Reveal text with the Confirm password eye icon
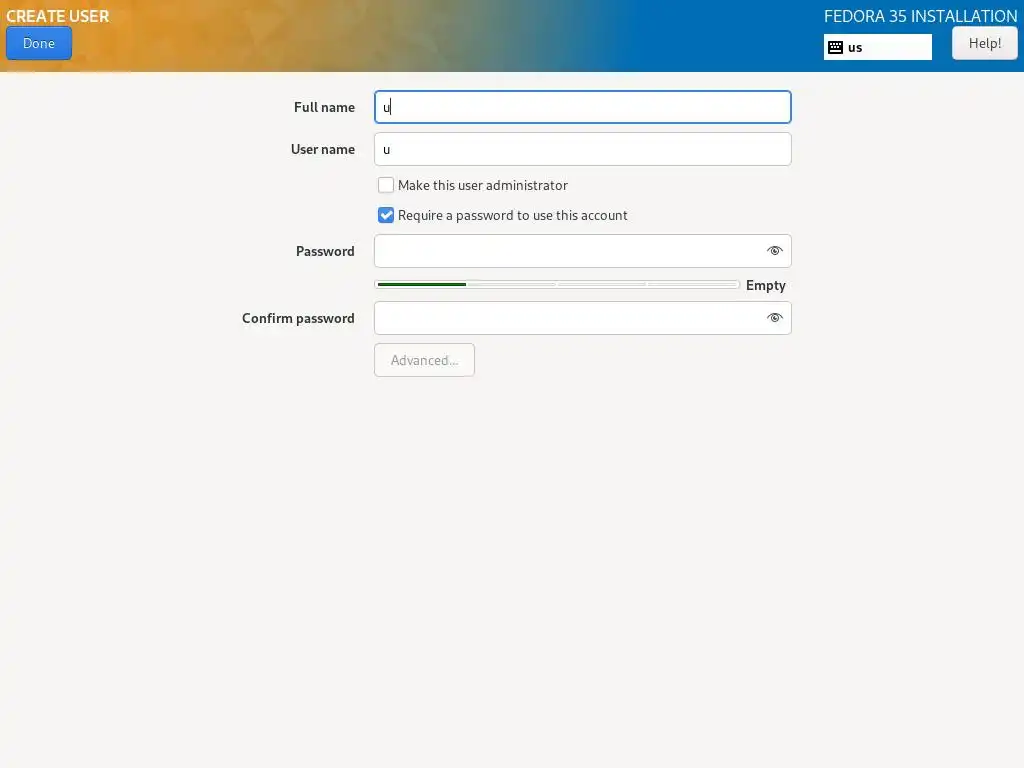The image size is (1024, 768). click(775, 318)
